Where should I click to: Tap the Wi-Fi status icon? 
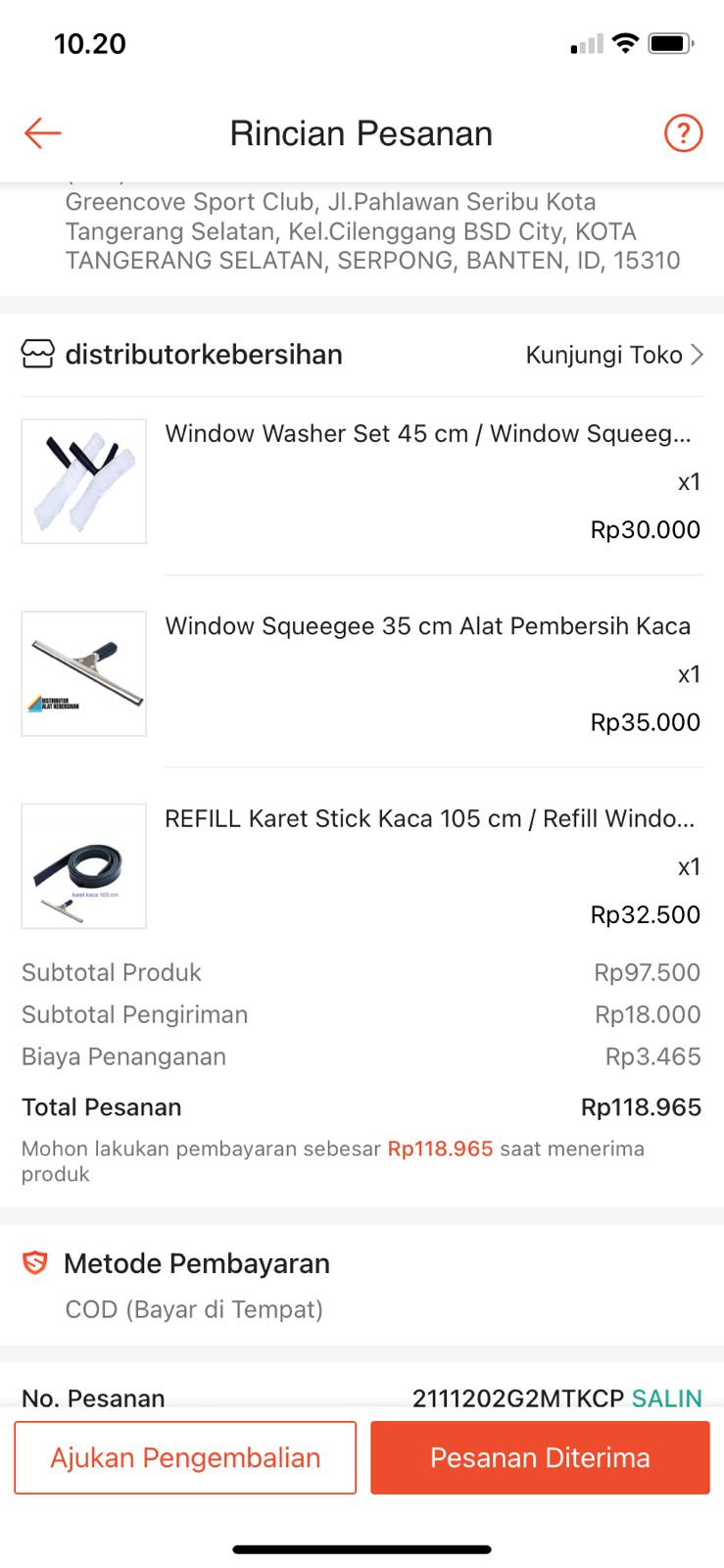coord(624,43)
